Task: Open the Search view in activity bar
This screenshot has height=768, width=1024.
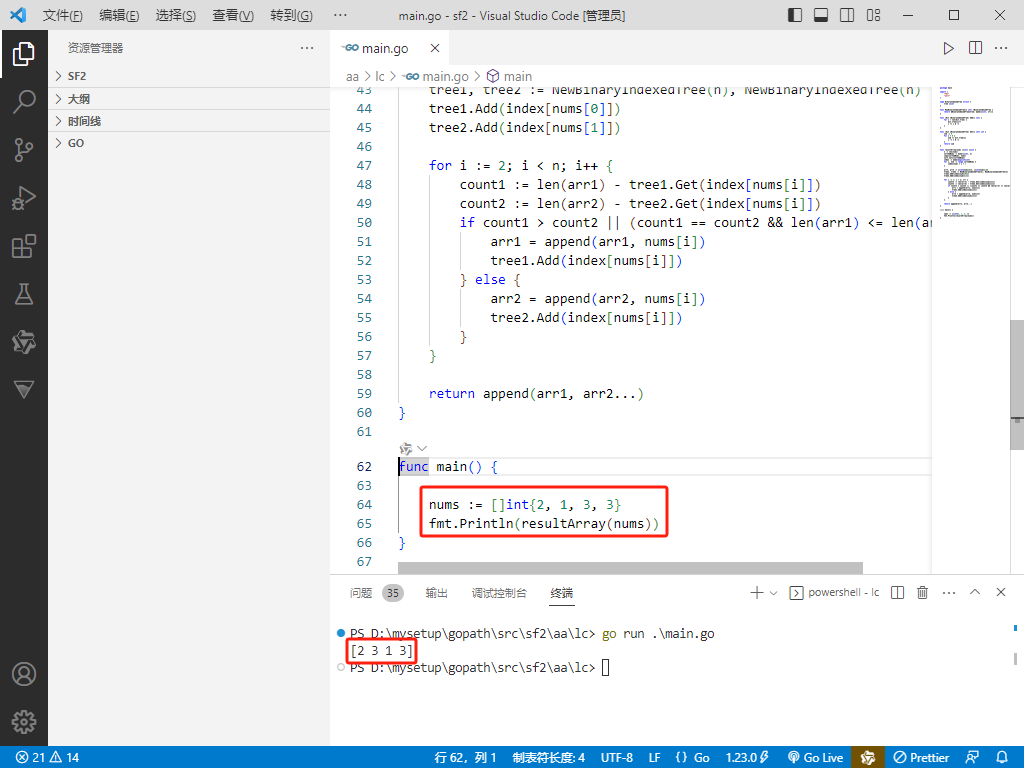Action: [x=24, y=102]
